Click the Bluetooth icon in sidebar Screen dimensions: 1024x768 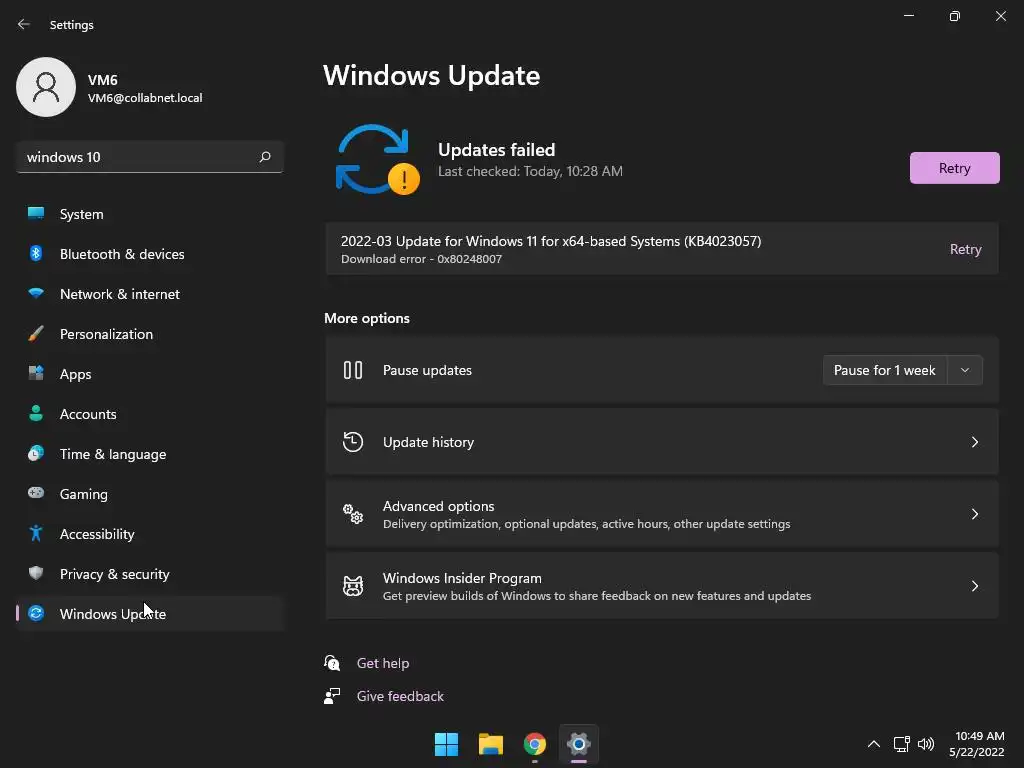tap(36, 253)
